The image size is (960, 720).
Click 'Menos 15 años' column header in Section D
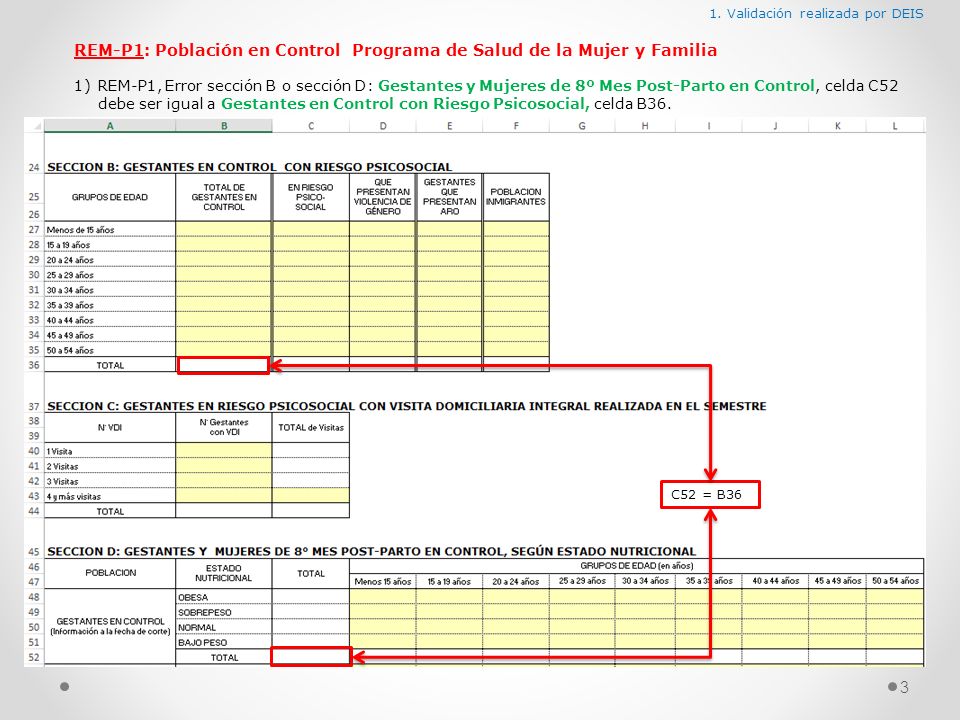click(383, 581)
